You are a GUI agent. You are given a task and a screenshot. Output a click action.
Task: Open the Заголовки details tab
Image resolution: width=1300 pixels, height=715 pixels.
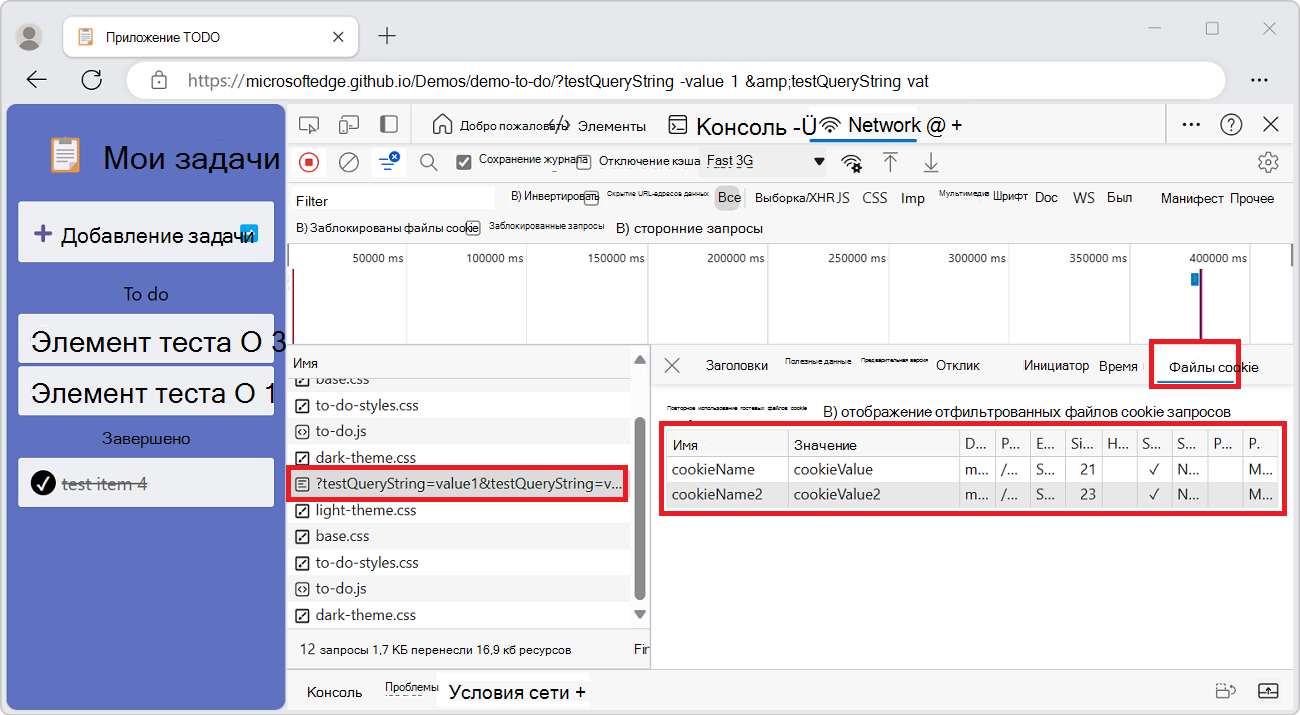[737, 366]
